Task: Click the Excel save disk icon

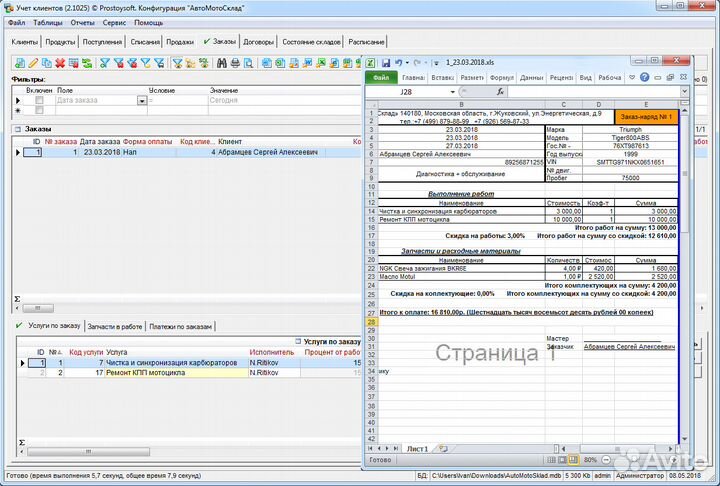Action: (386, 62)
